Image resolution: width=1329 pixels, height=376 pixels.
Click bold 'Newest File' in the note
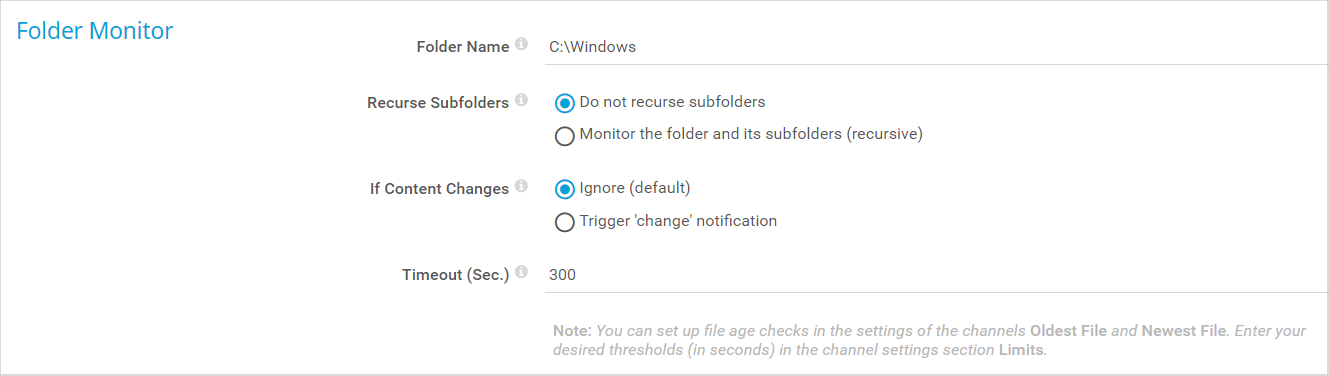[1182, 331]
